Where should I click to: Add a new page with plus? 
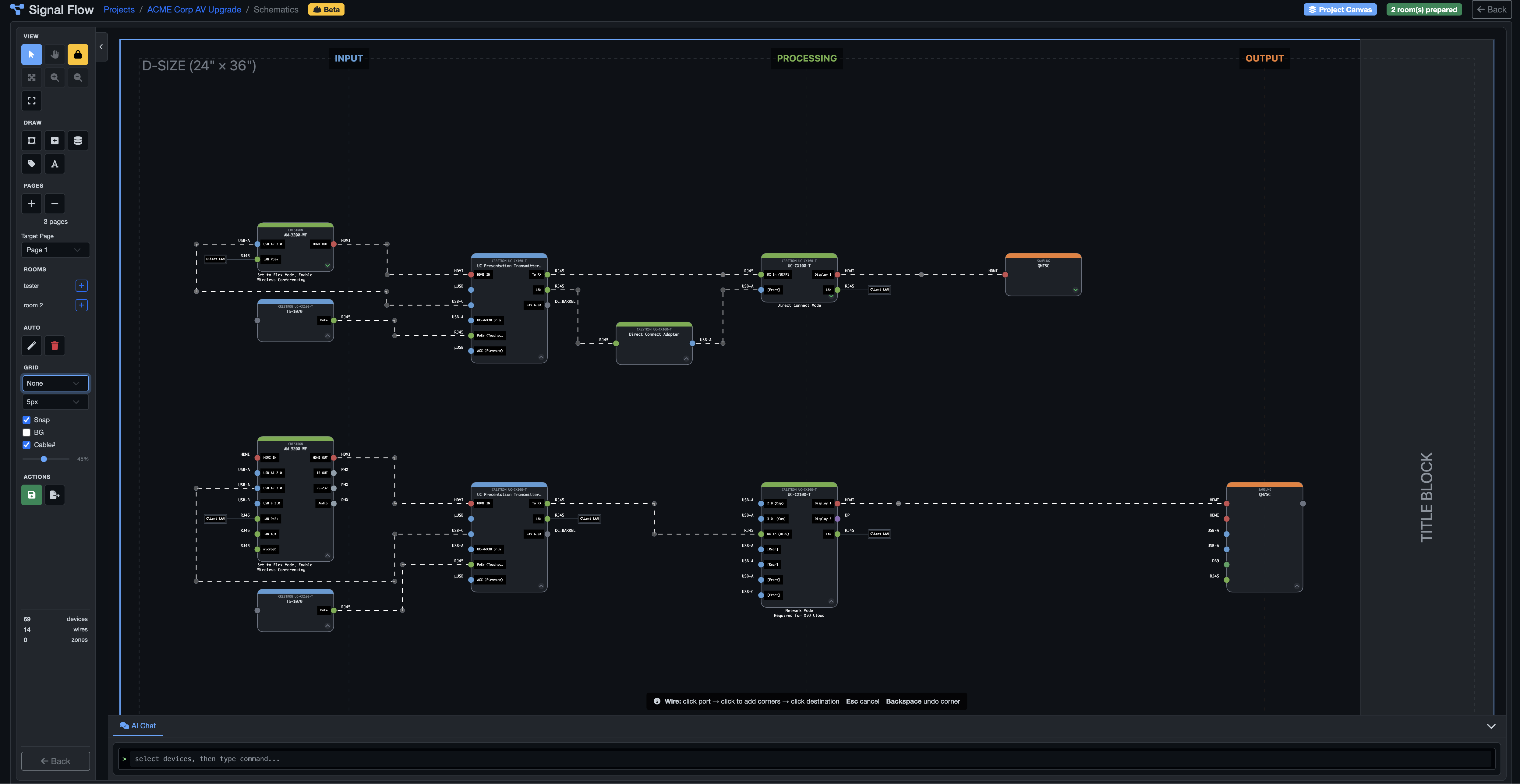coord(32,203)
